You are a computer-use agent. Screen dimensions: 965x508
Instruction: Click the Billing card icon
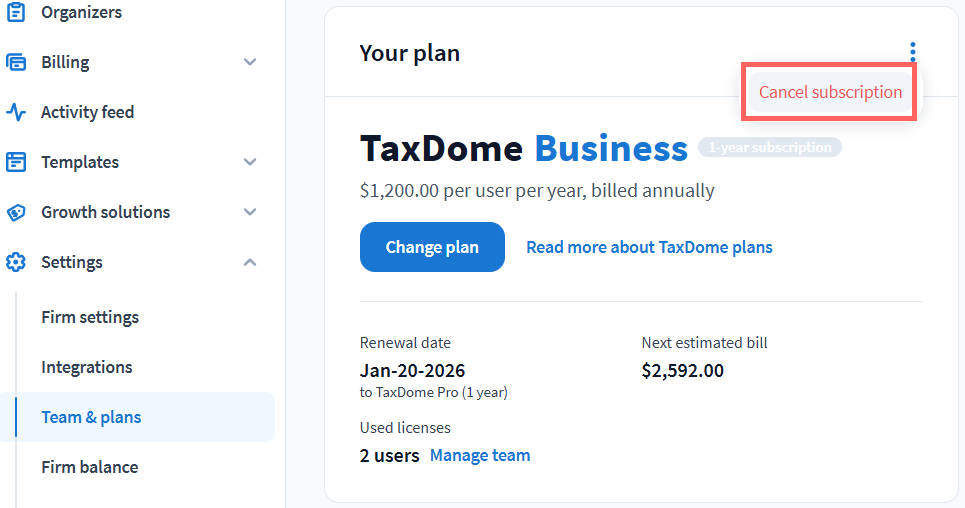[16, 62]
